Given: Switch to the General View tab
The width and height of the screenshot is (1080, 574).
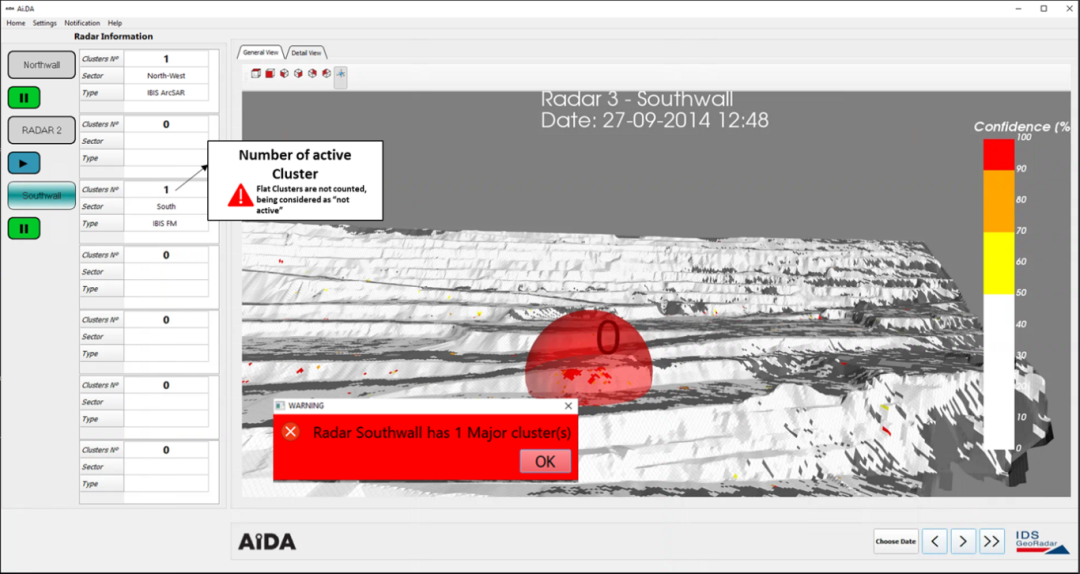Looking at the screenshot, I should point(261,52).
